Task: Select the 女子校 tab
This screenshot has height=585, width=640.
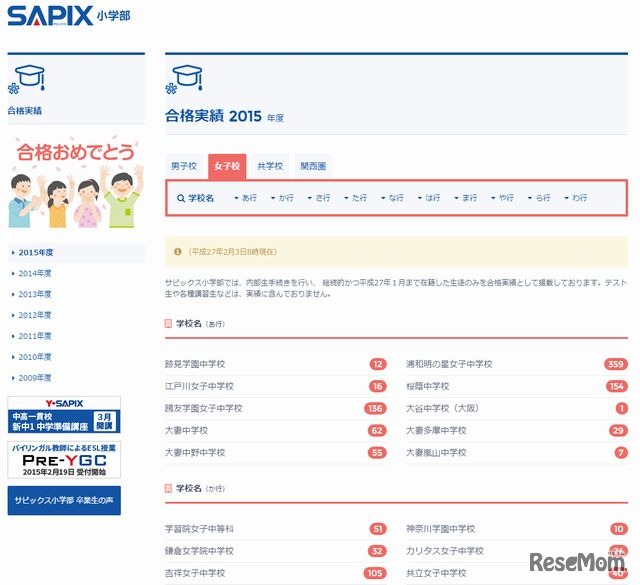Action: [x=227, y=166]
